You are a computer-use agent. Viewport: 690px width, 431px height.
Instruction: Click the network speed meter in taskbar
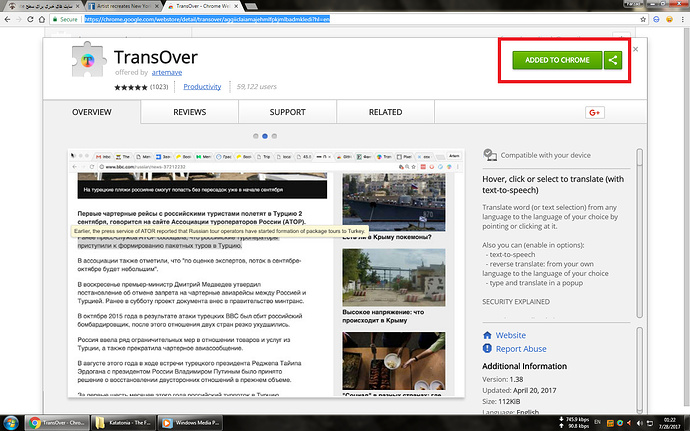pos(574,423)
